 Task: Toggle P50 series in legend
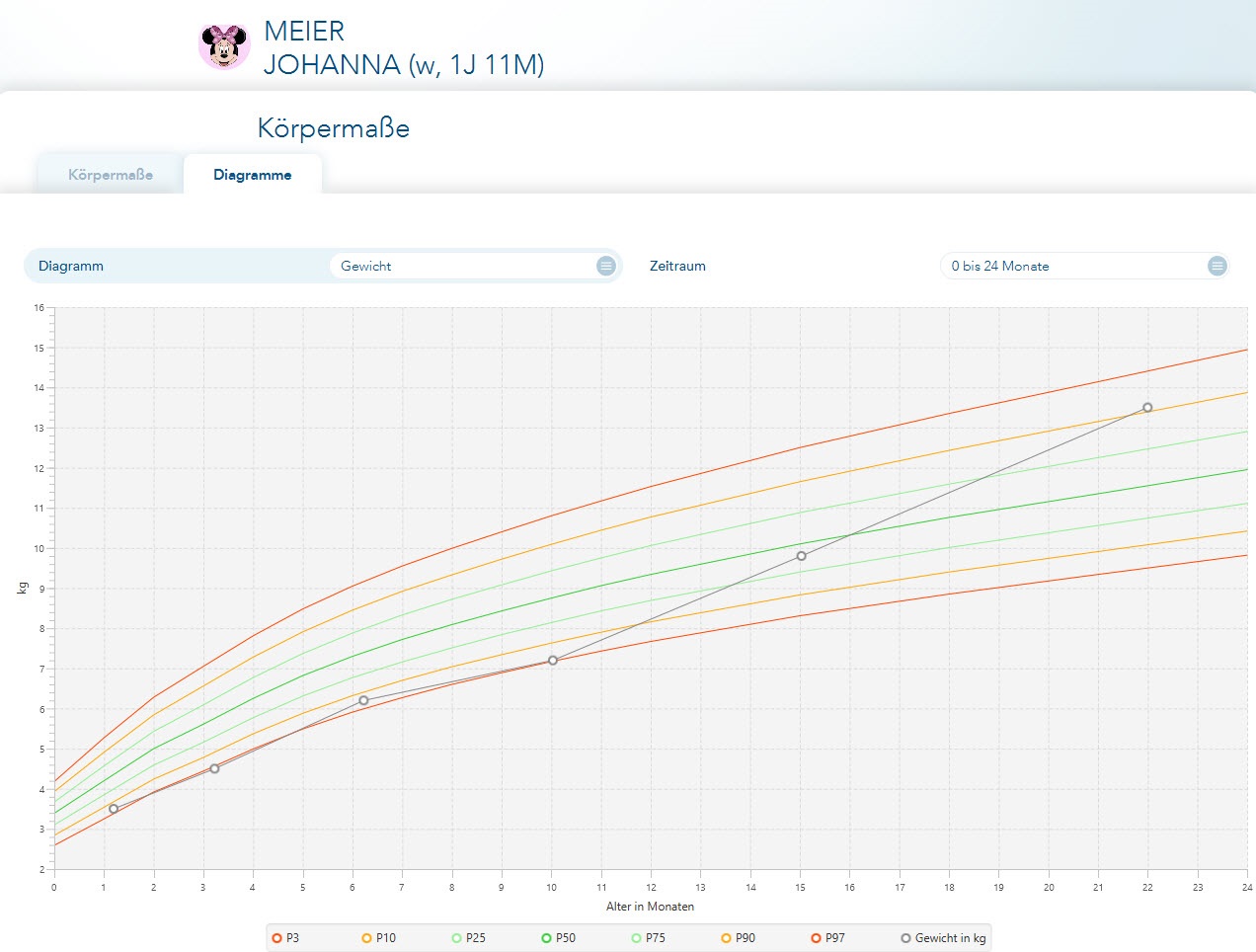point(558,938)
